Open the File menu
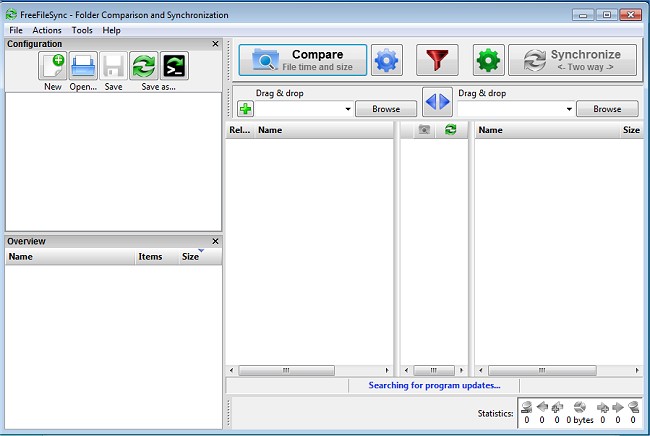 [x=16, y=30]
